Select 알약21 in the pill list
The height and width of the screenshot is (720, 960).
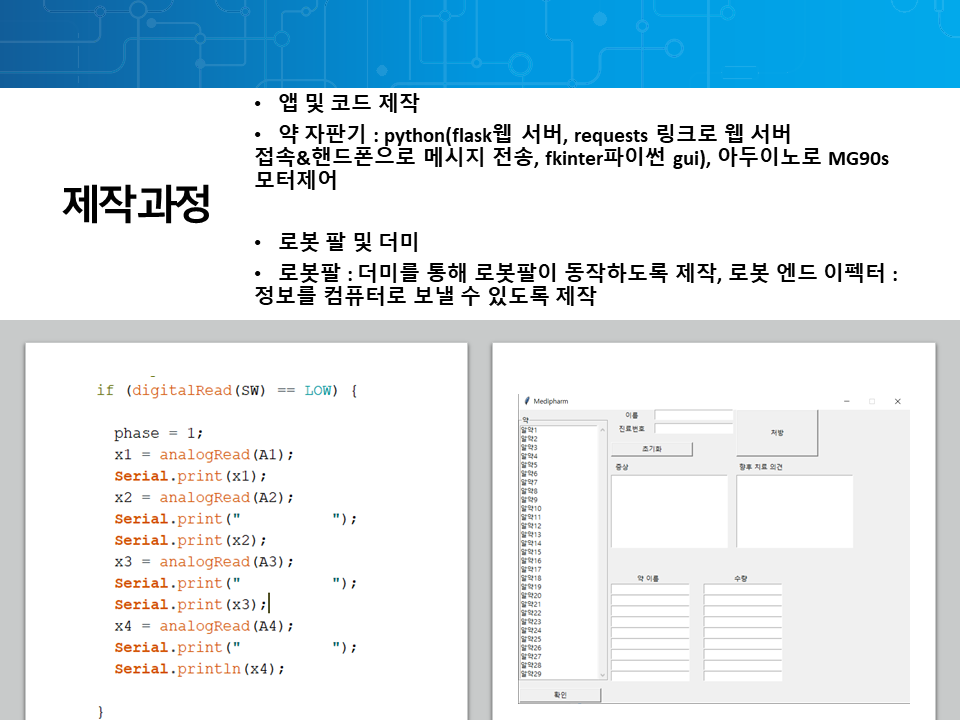[x=531, y=604]
